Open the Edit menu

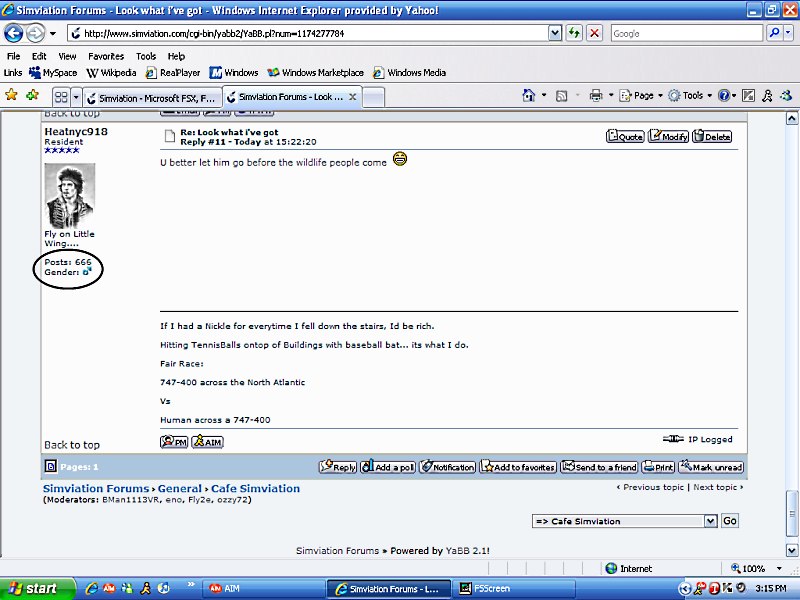click(x=39, y=56)
